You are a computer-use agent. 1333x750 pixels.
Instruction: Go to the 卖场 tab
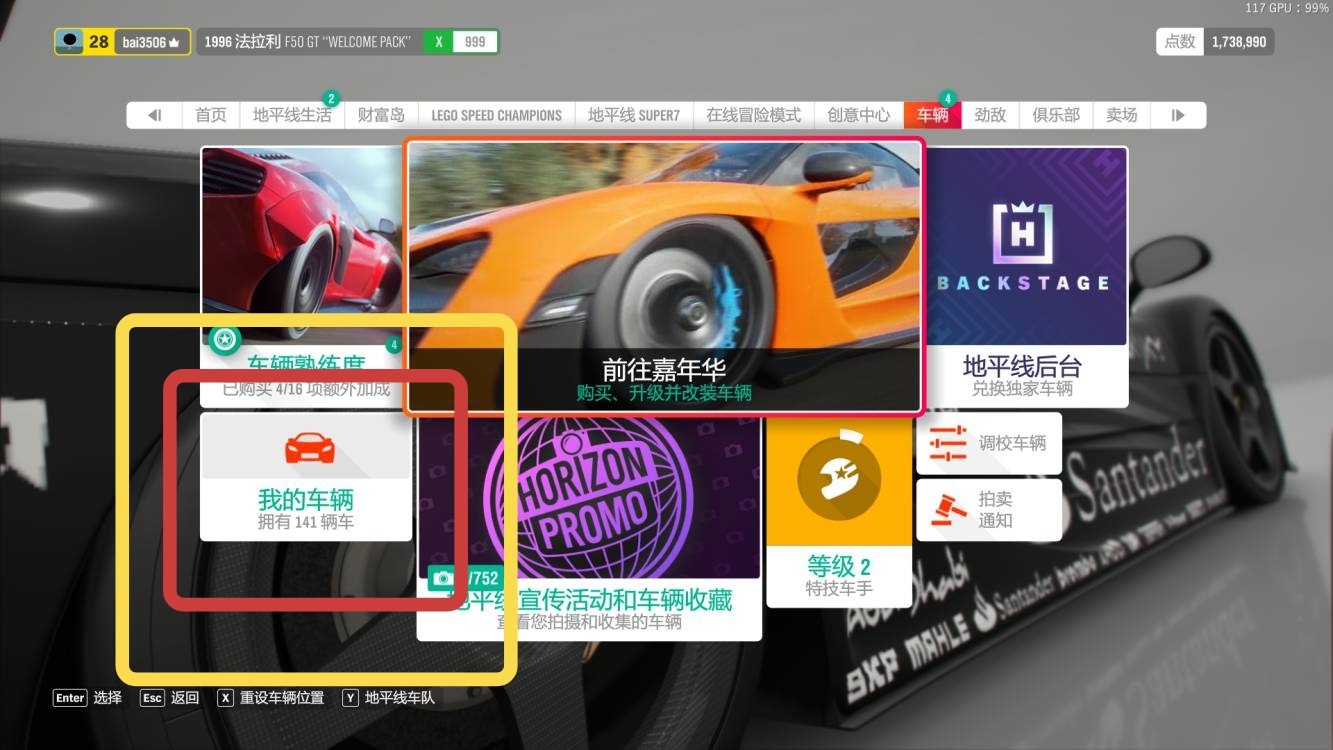pyautogui.click(x=1122, y=115)
